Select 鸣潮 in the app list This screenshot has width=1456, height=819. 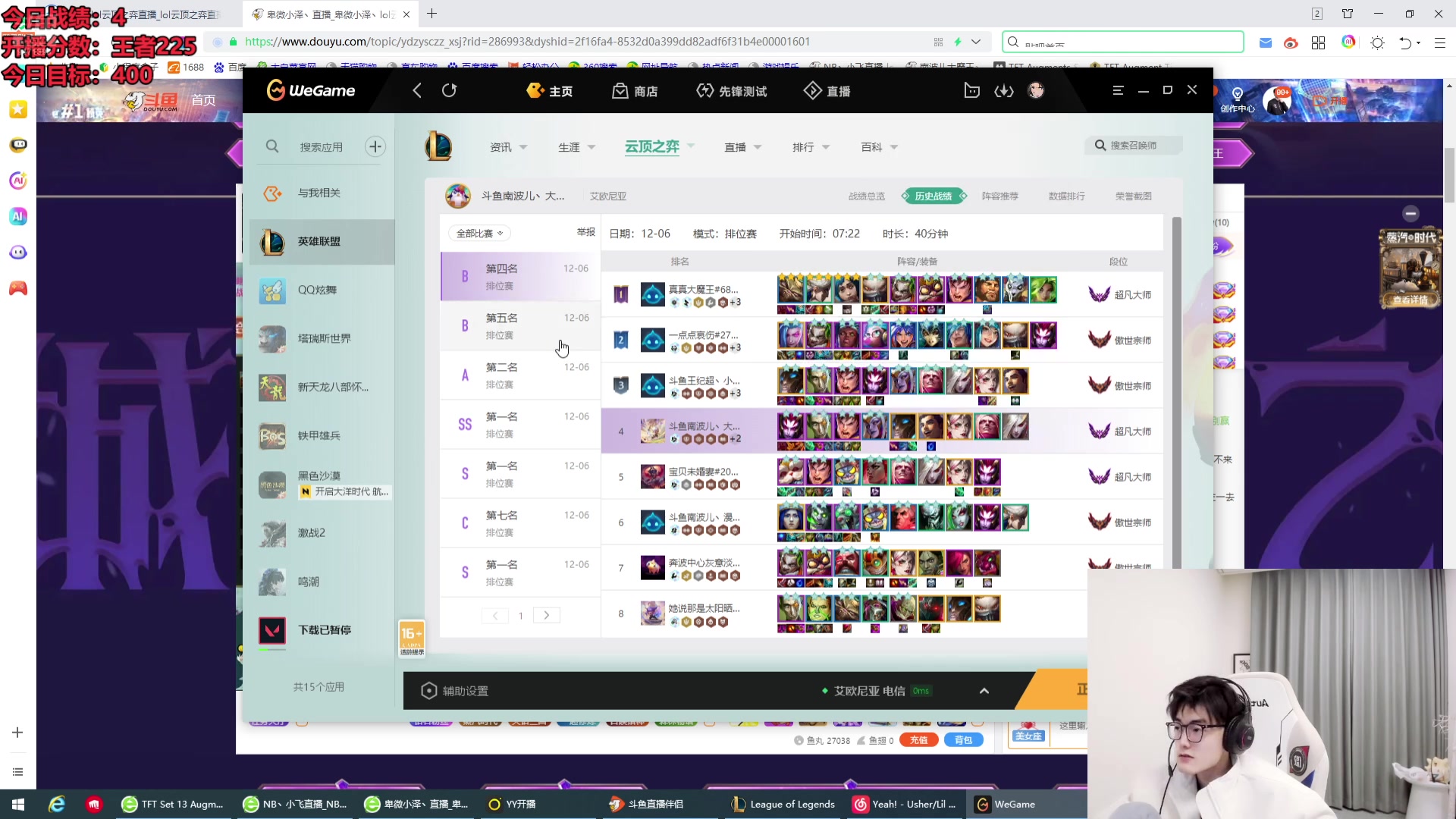(322, 582)
